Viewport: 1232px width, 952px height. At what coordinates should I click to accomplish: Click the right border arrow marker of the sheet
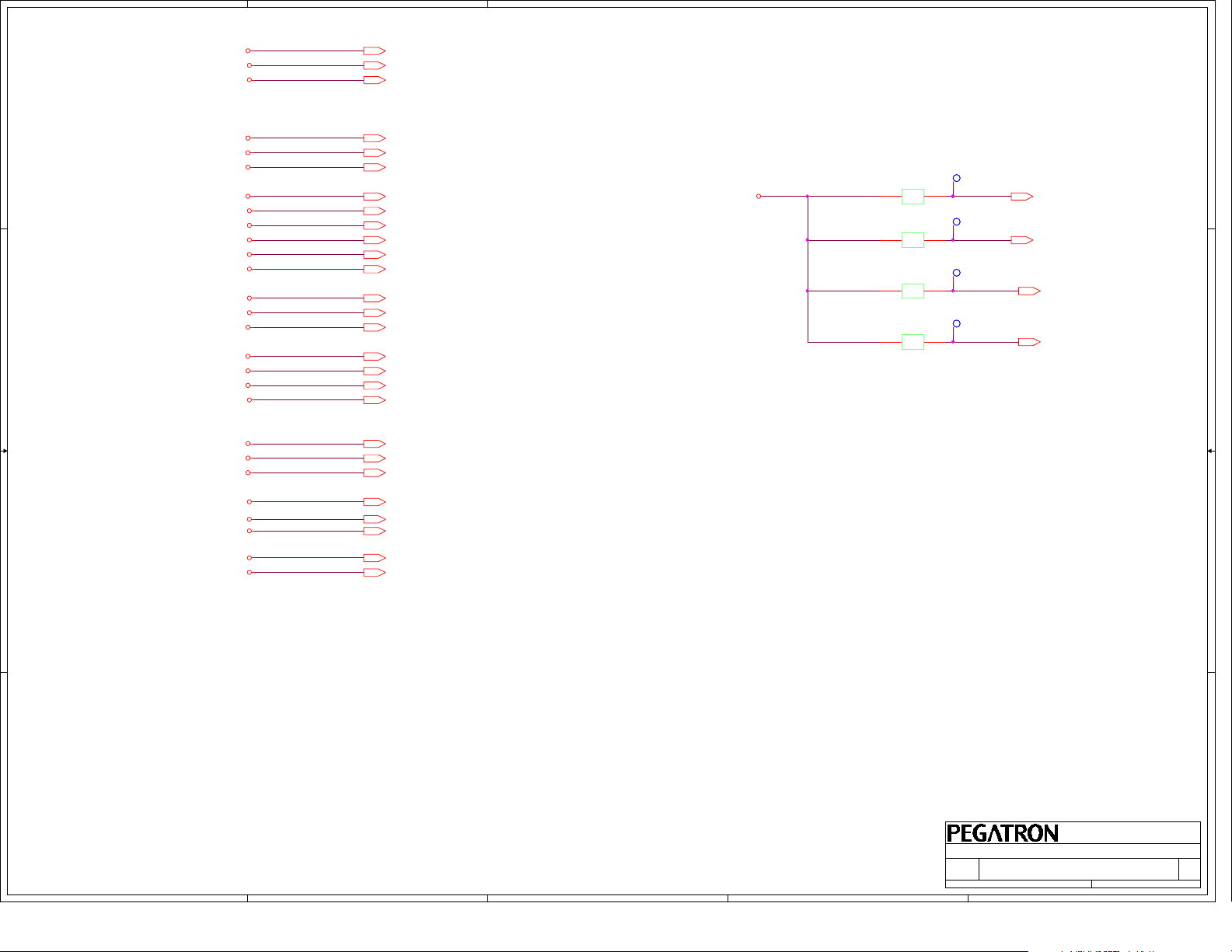(x=1211, y=451)
